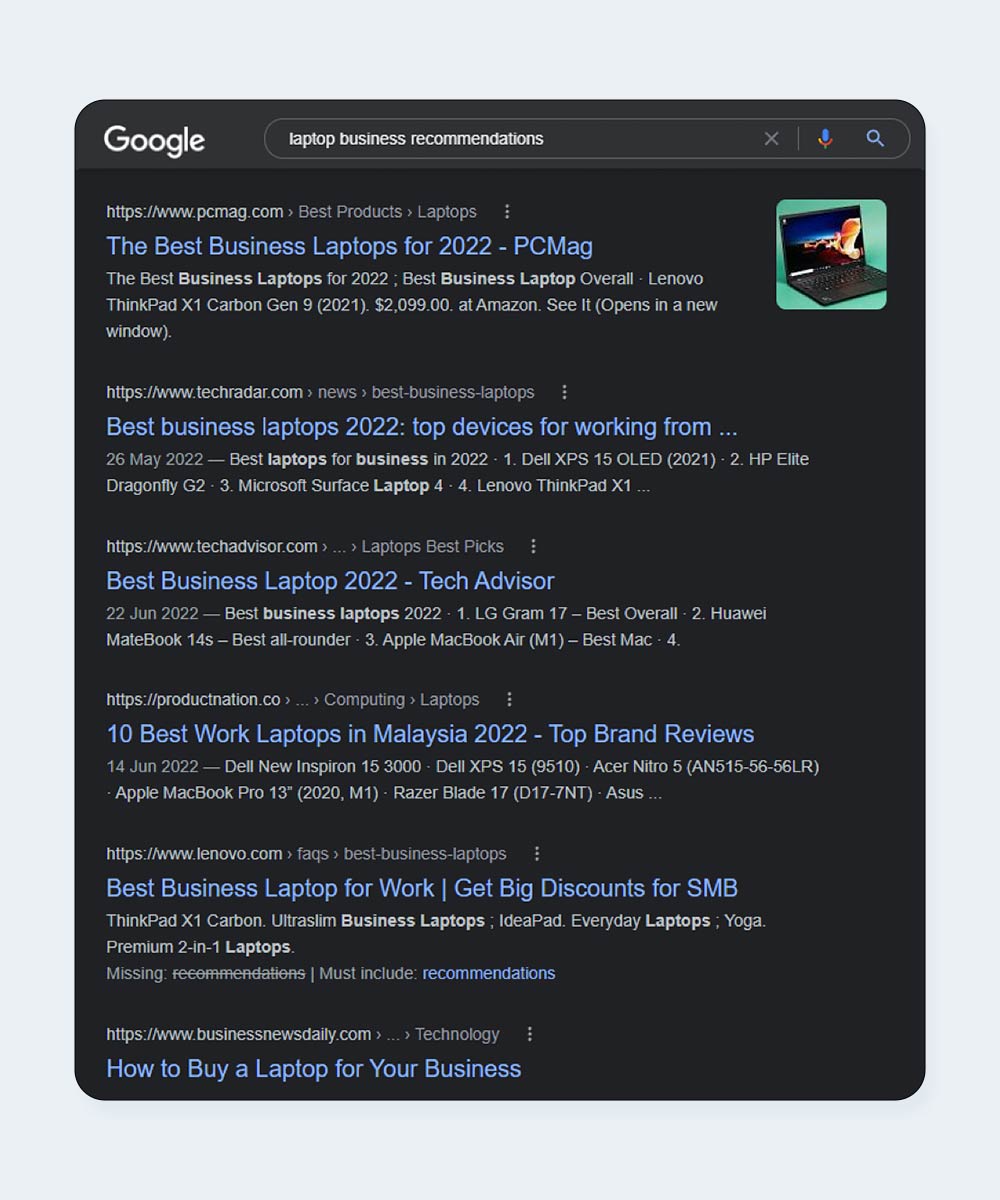Click the ThinkPad laptop thumbnail image

coord(831,254)
